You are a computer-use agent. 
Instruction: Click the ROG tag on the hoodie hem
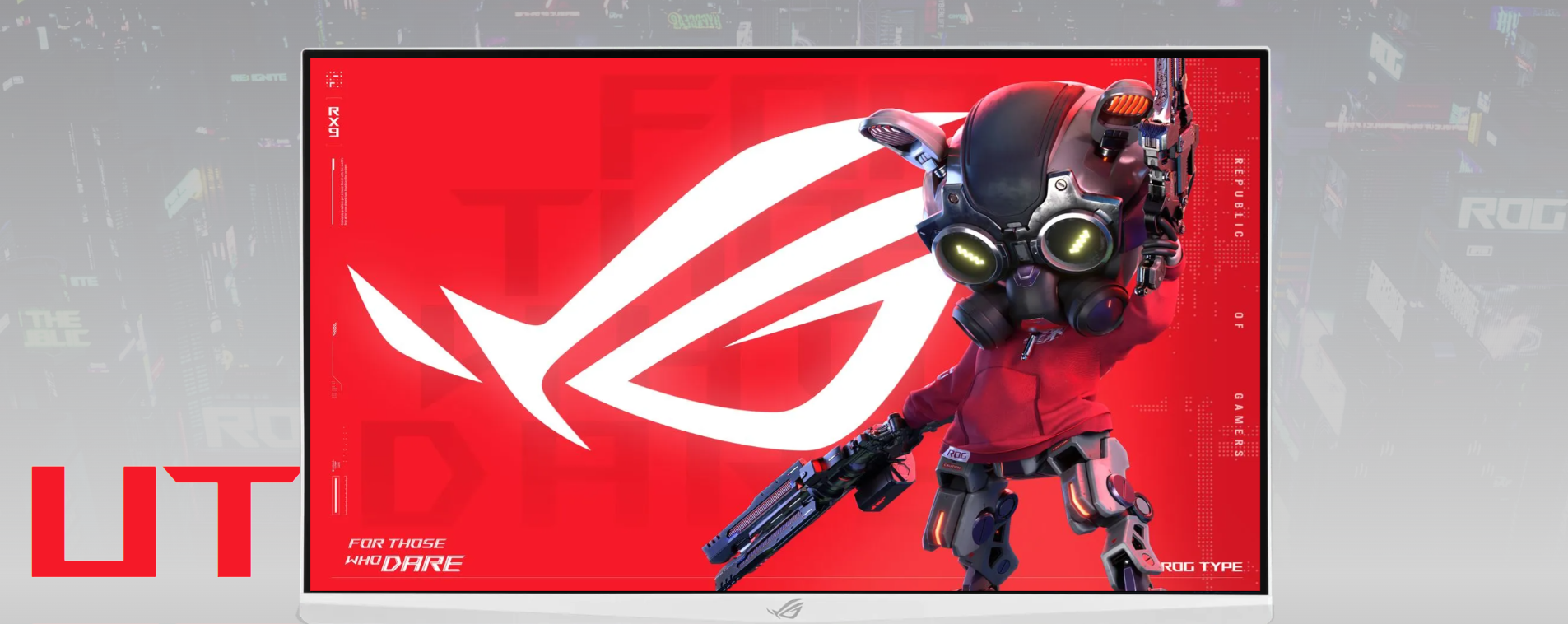click(x=956, y=454)
